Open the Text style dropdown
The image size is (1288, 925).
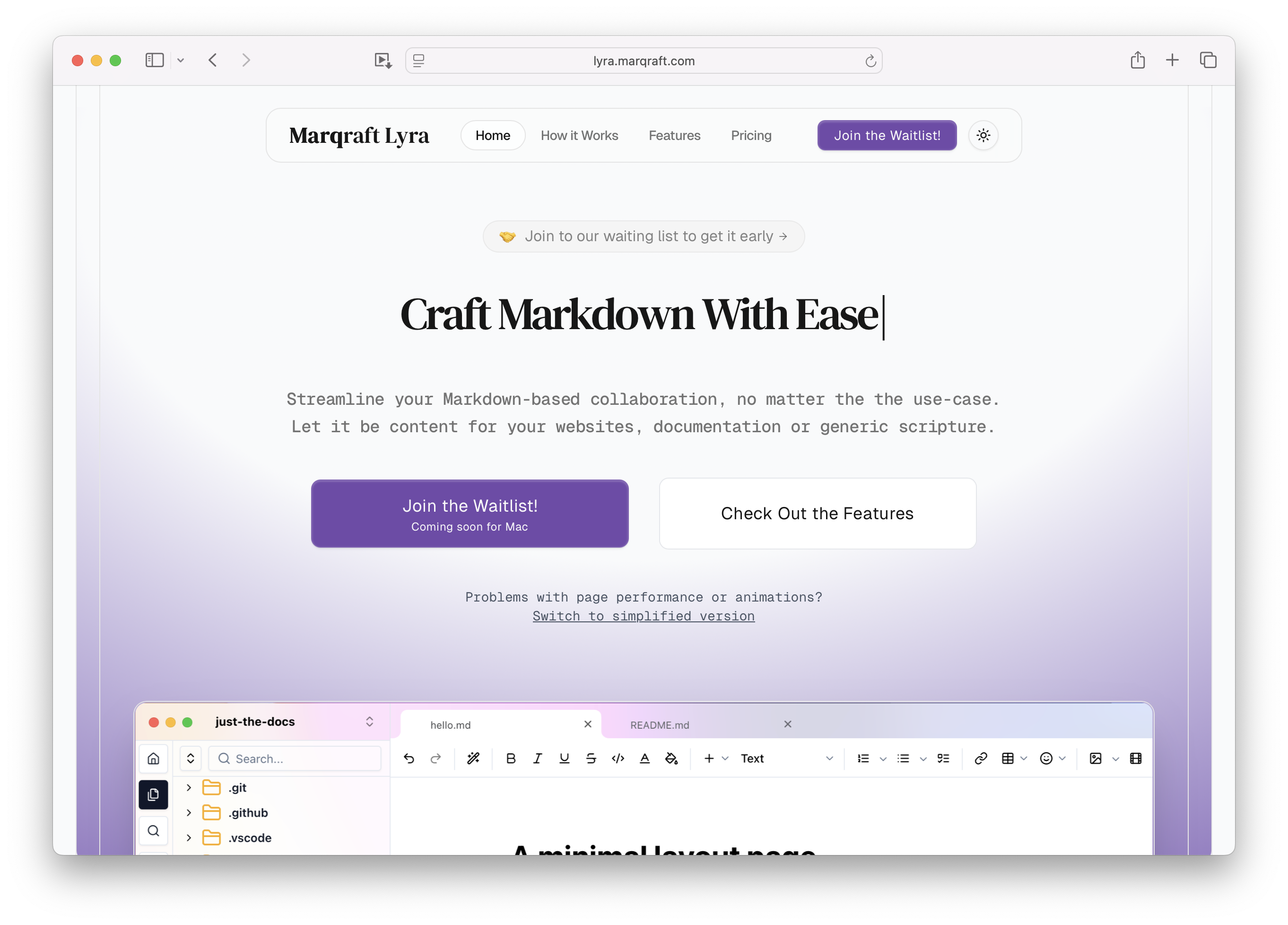point(786,759)
